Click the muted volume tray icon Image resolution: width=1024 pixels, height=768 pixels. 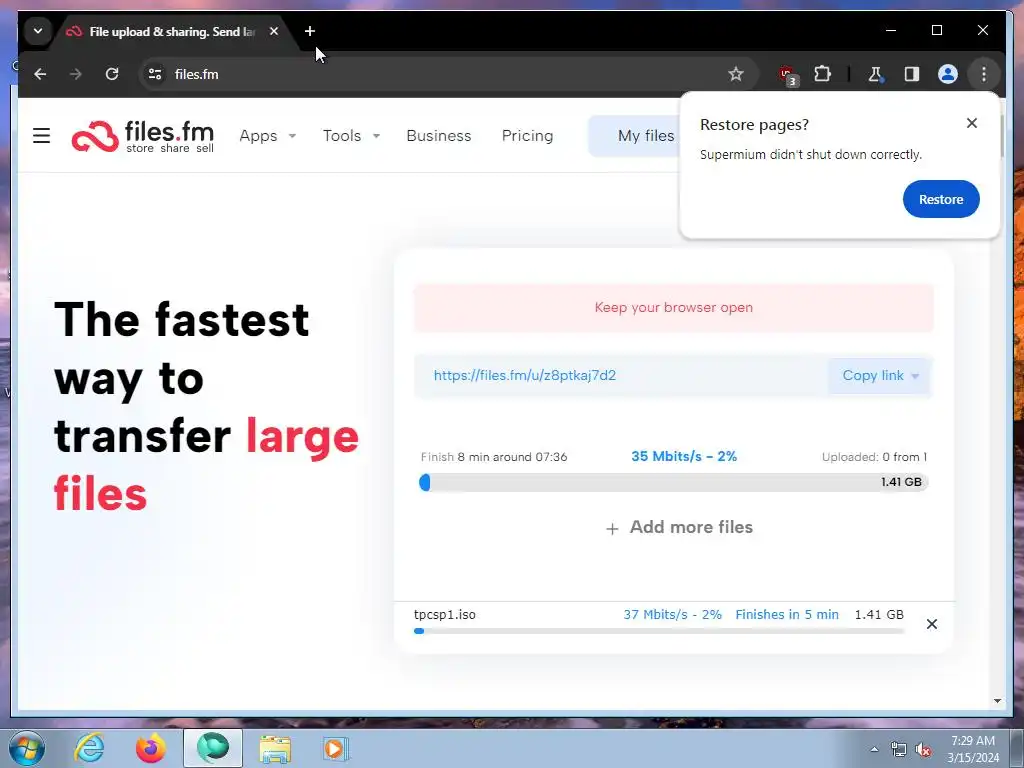pyautogui.click(x=923, y=750)
